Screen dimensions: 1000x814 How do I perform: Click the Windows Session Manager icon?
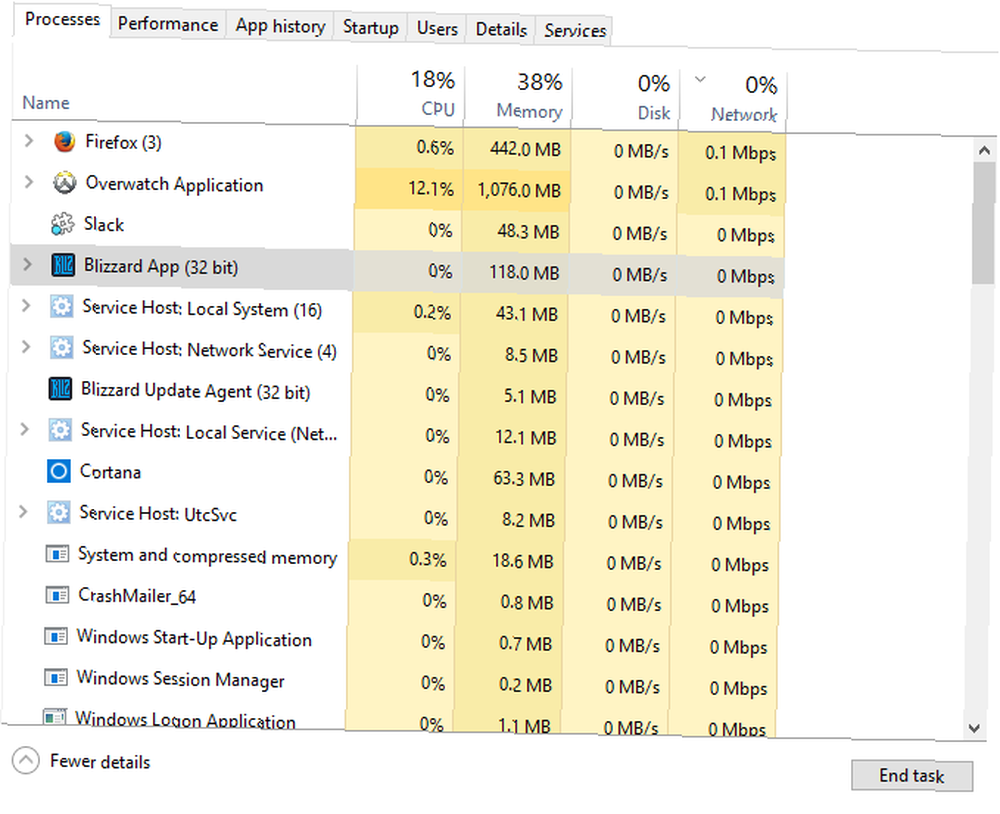(x=55, y=677)
